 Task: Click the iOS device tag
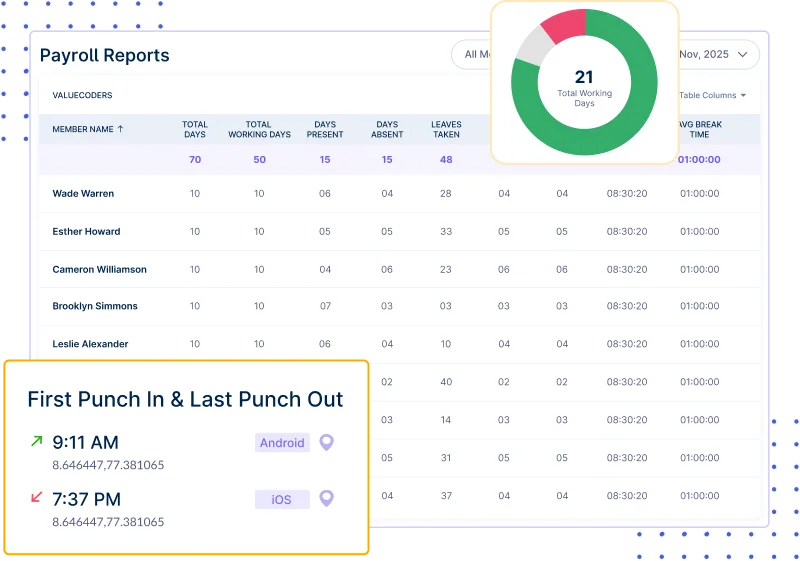282,499
